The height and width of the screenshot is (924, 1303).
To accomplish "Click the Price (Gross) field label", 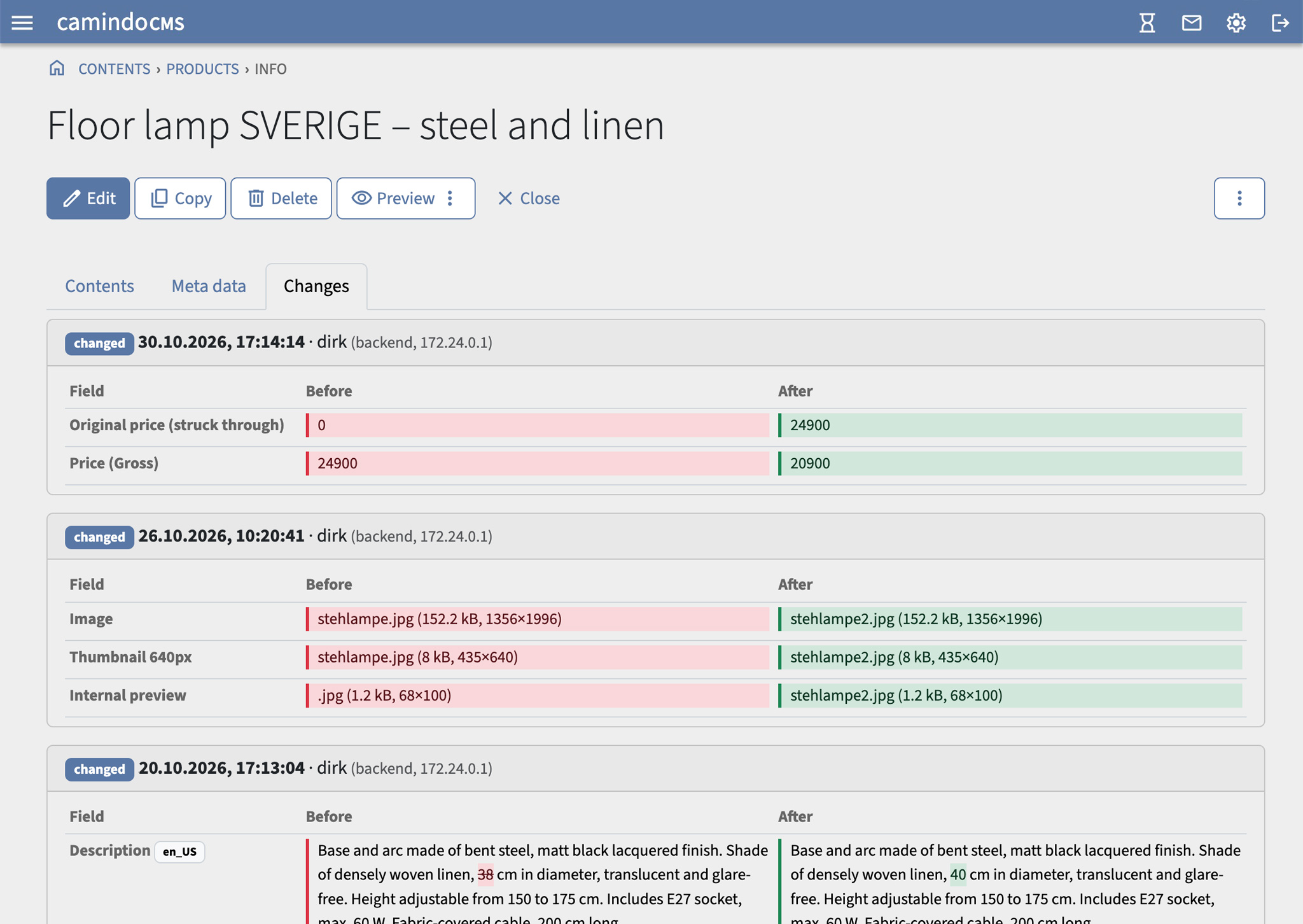I will click(x=114, y=463).
